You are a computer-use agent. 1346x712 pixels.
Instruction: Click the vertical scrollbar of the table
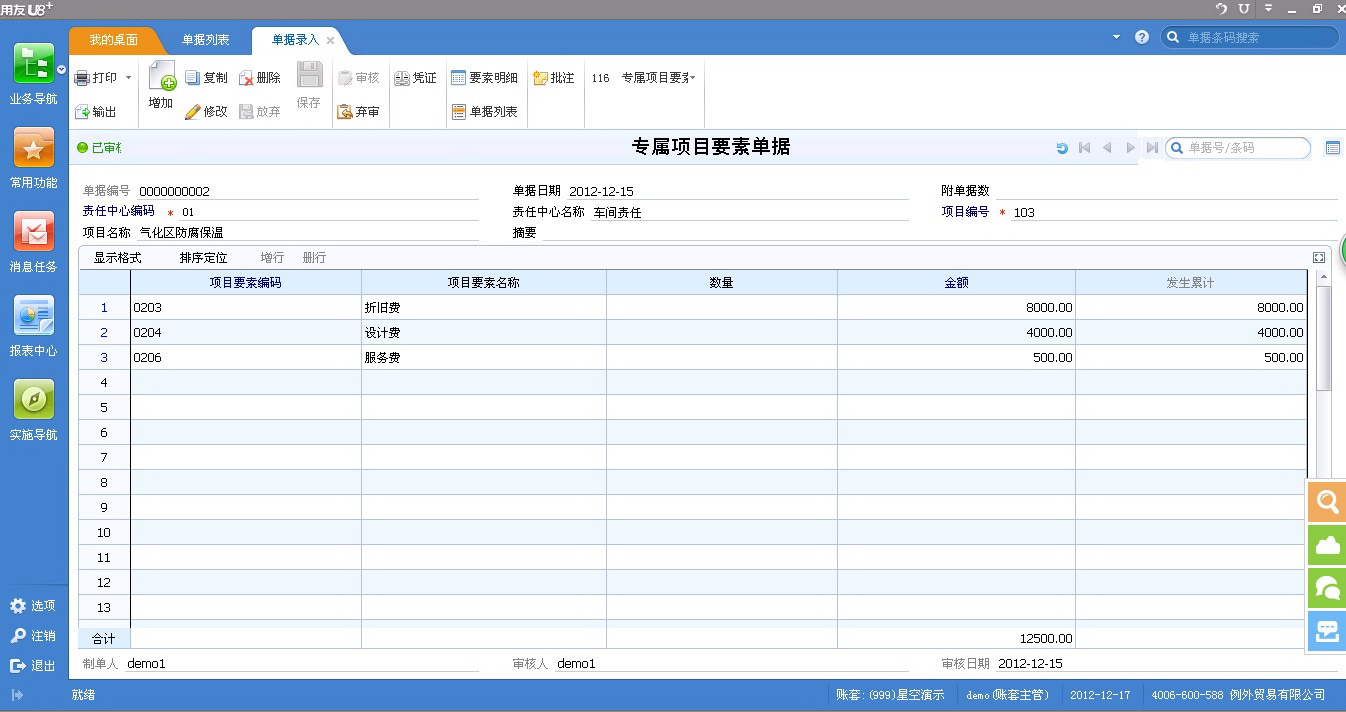point(1324,340)
